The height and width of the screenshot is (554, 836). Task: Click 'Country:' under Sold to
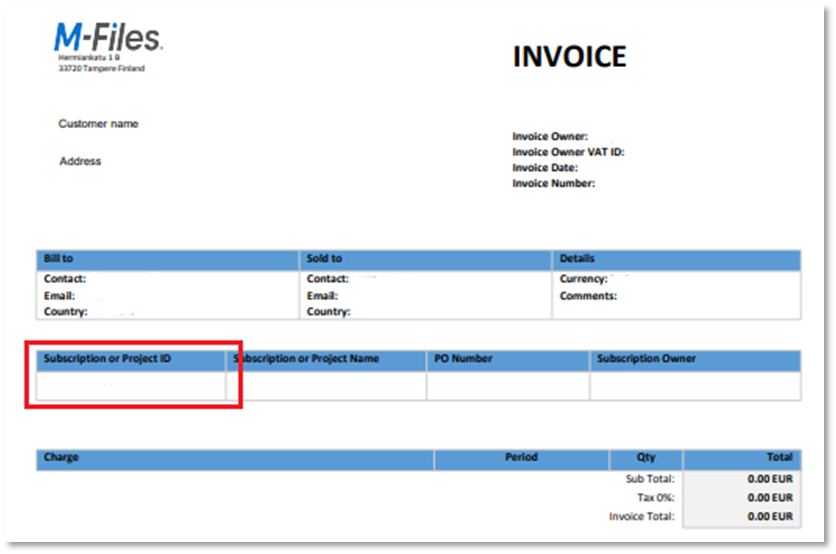pyautogui.click(x=328, y=312)
